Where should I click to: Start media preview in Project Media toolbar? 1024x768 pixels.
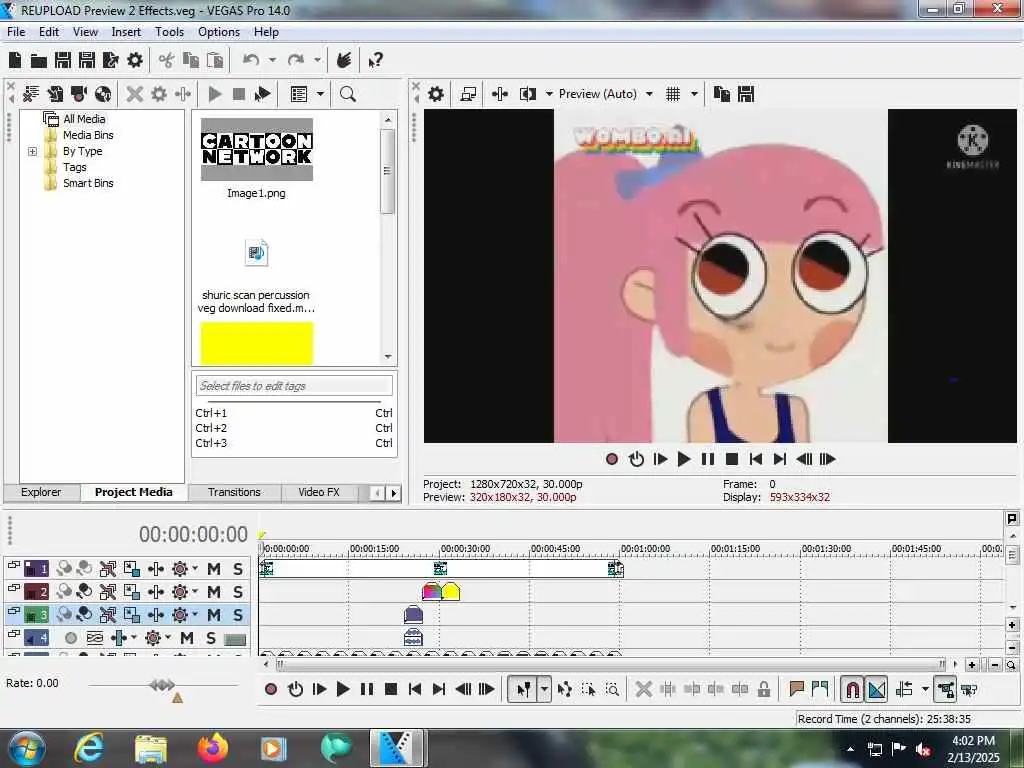tap(214, 94)
